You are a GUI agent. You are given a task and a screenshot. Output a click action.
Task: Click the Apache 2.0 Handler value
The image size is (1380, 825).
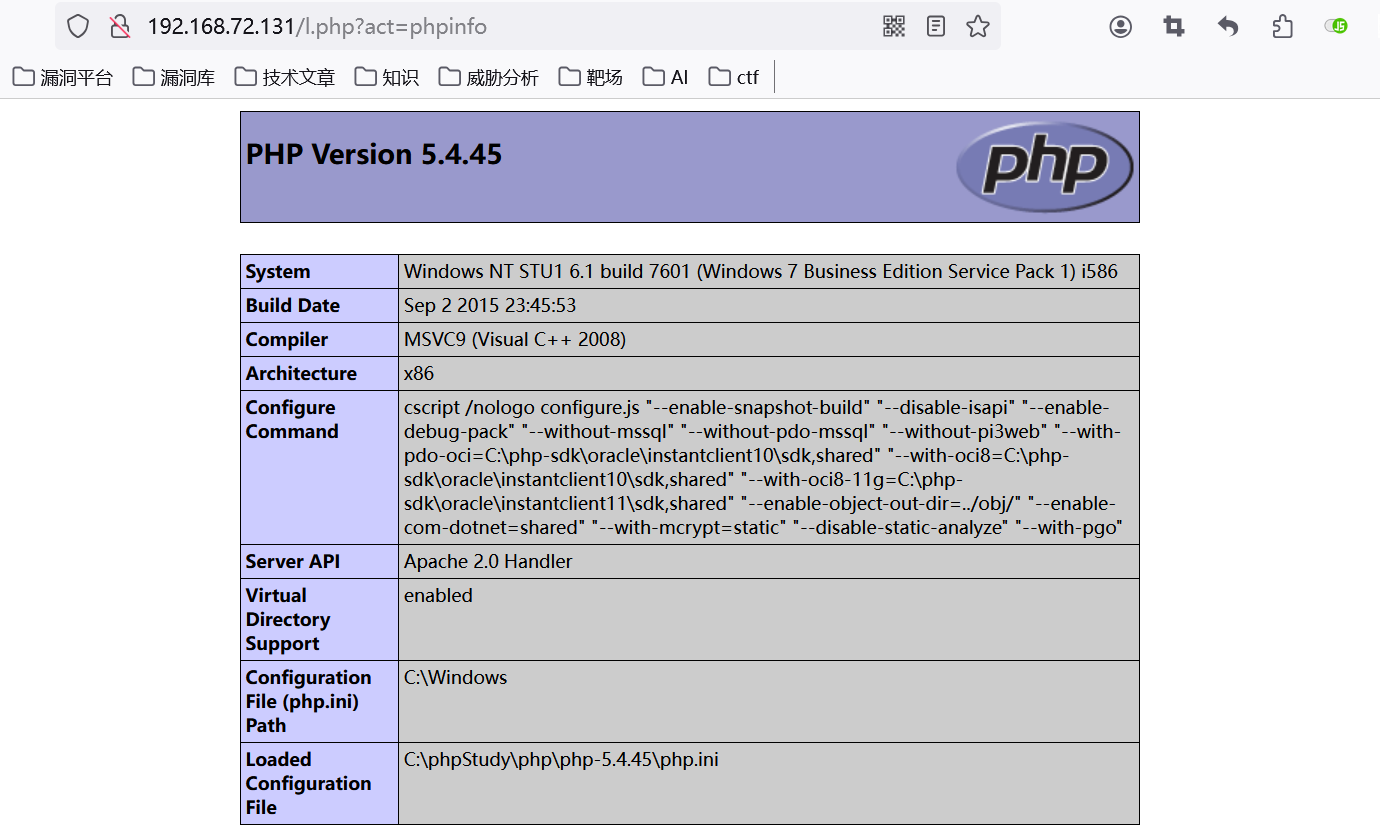tap(488, 562)
